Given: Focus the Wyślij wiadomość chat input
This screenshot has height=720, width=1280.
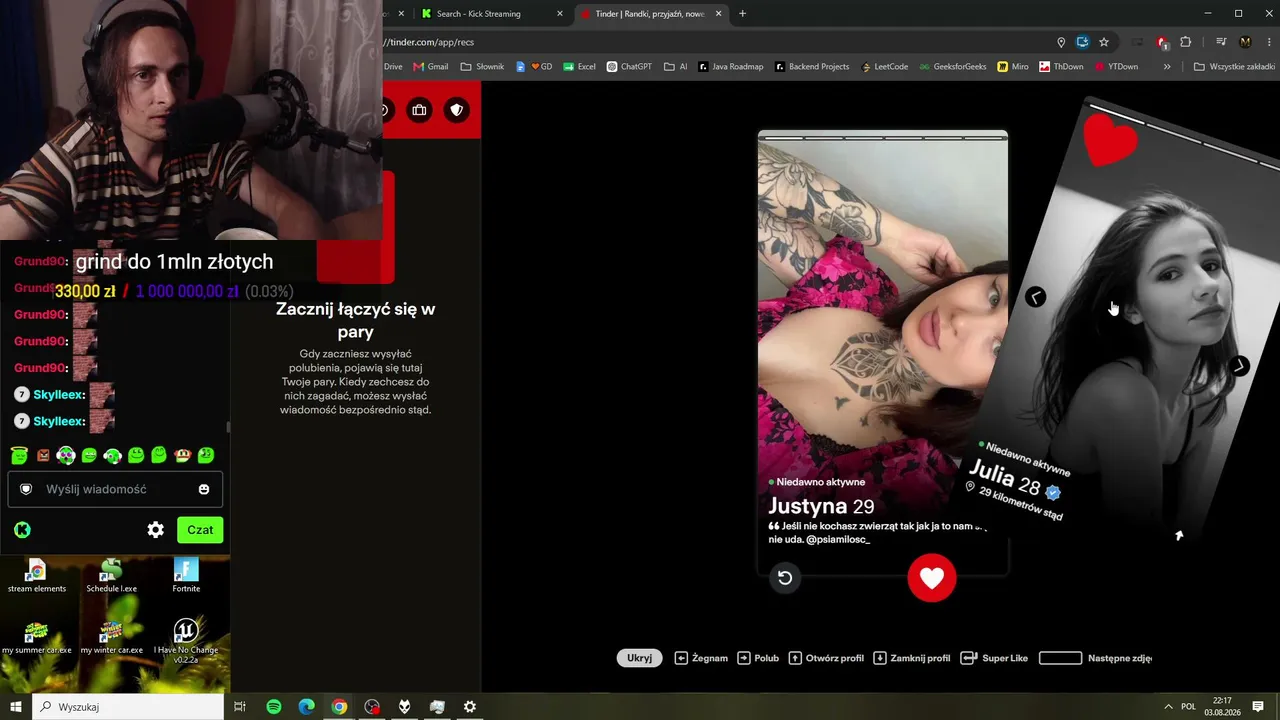Looking at the screenshot, I should 115,489.
